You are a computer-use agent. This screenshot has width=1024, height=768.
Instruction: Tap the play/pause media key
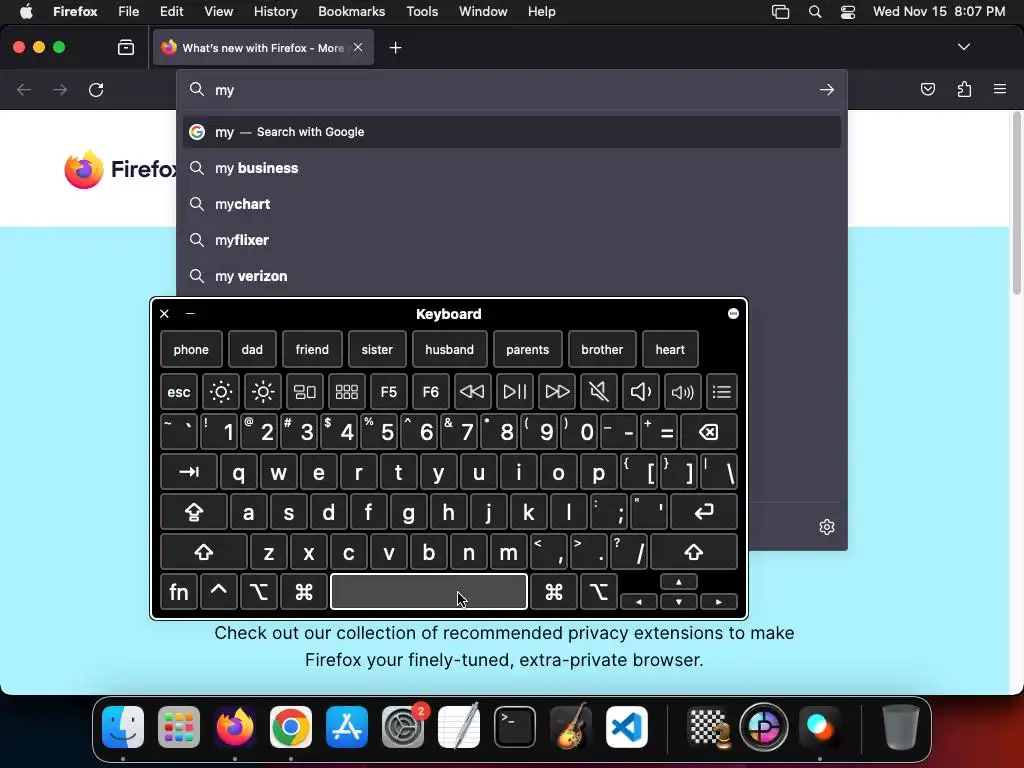(515, 392)
